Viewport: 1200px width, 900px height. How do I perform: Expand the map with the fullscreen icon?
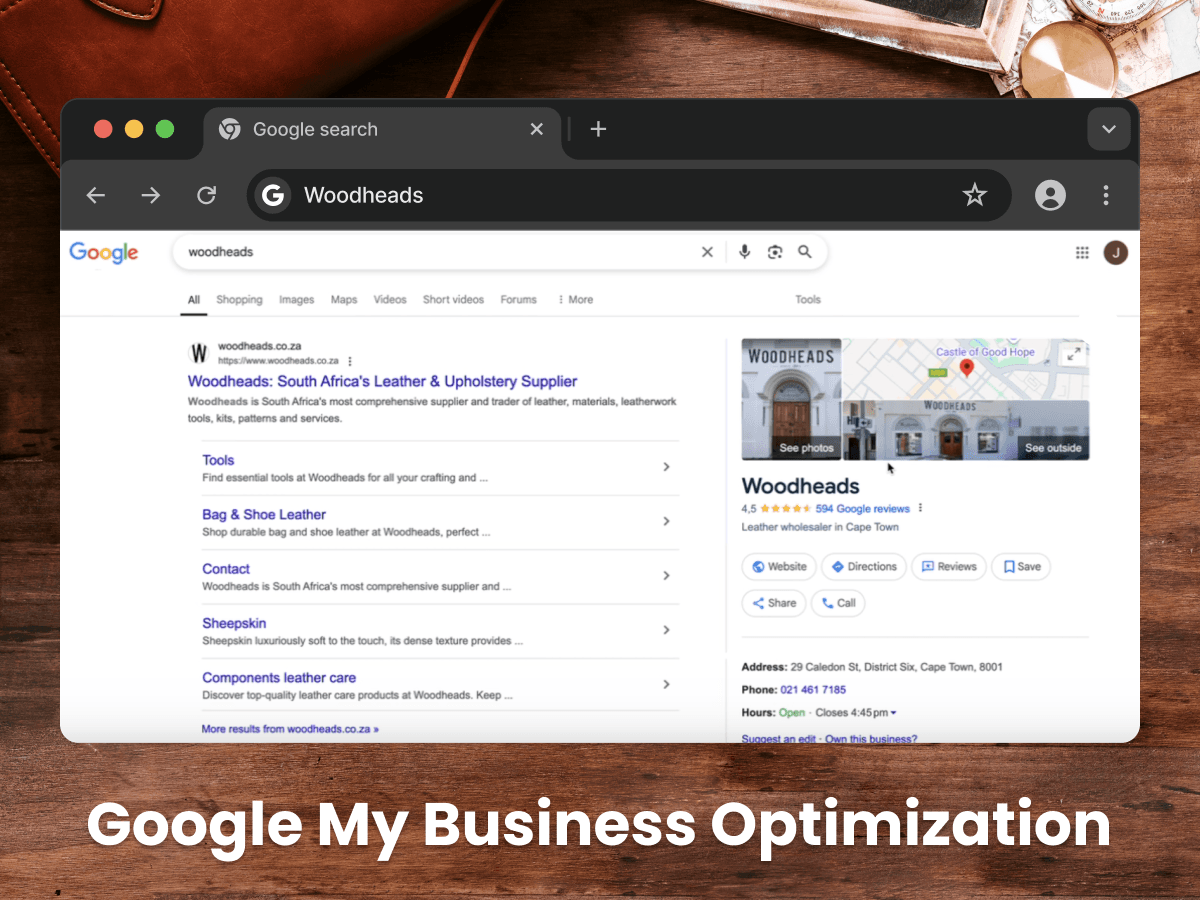point(1073,354)
